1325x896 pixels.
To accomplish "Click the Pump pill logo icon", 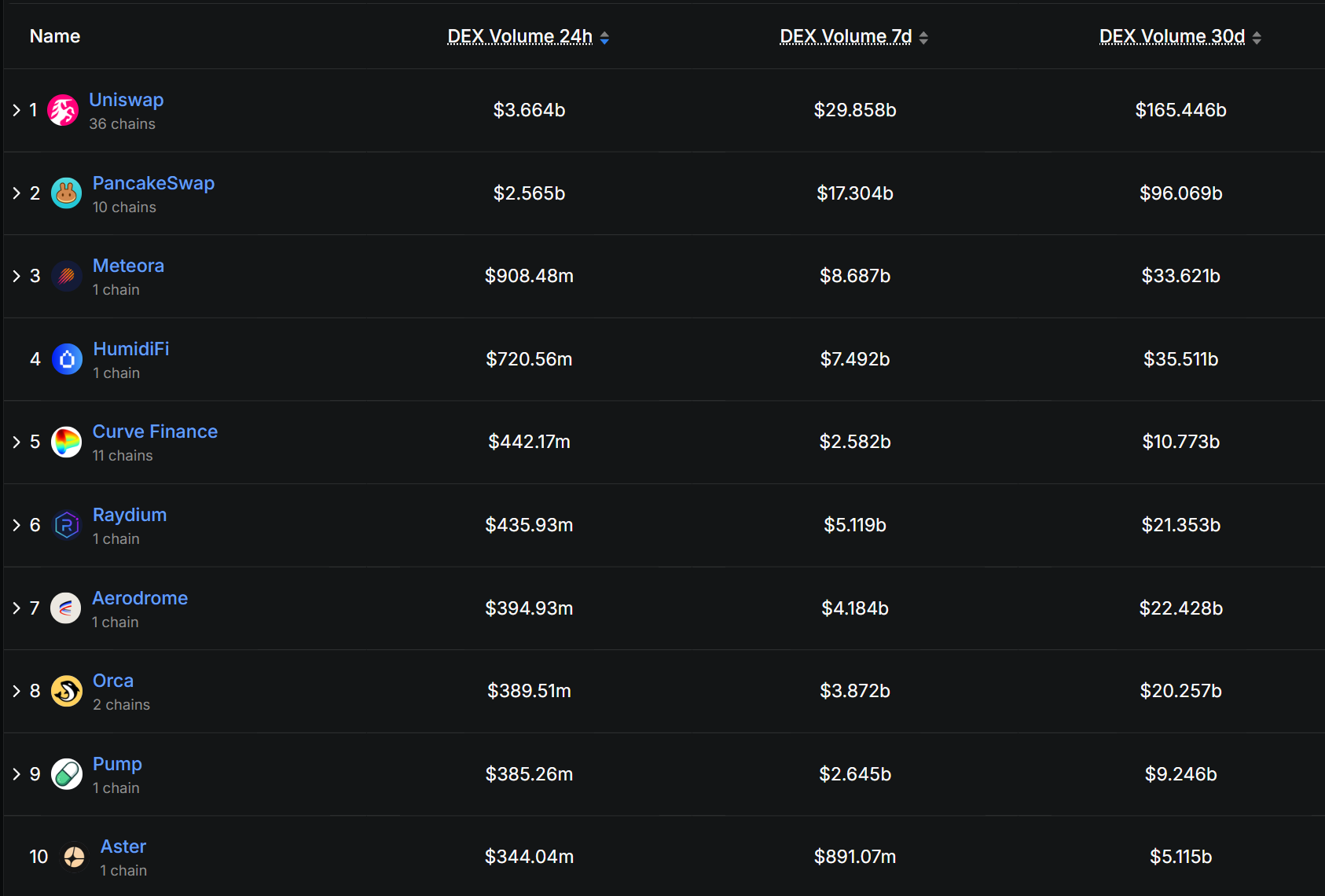I will (x=67, y=774).
